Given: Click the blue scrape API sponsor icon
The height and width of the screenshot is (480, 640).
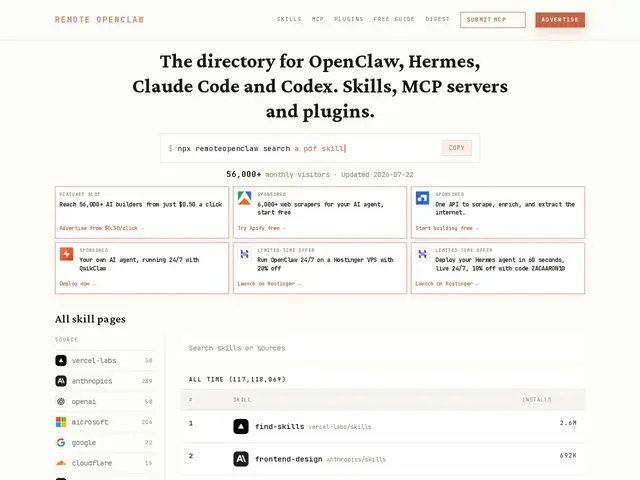Looking at the screenshot, I should click(x=422, y=198).
